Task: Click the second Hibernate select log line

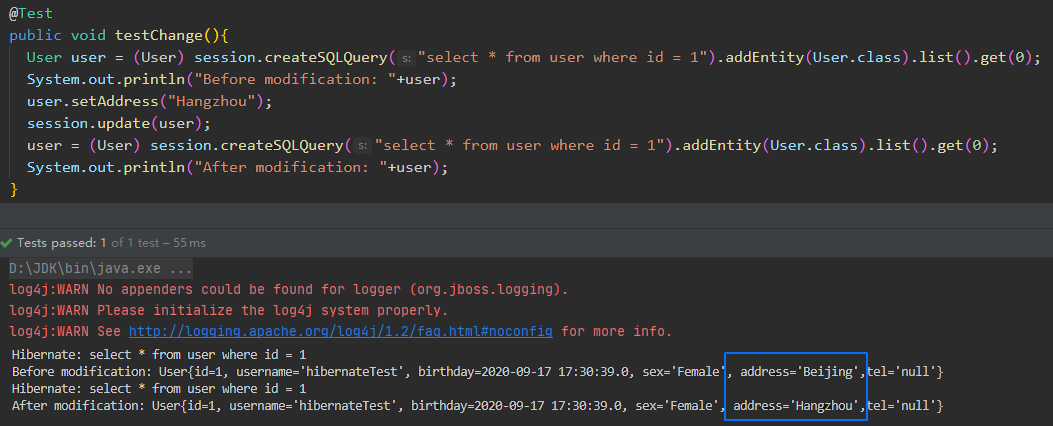Action: [x=158, y=389]
